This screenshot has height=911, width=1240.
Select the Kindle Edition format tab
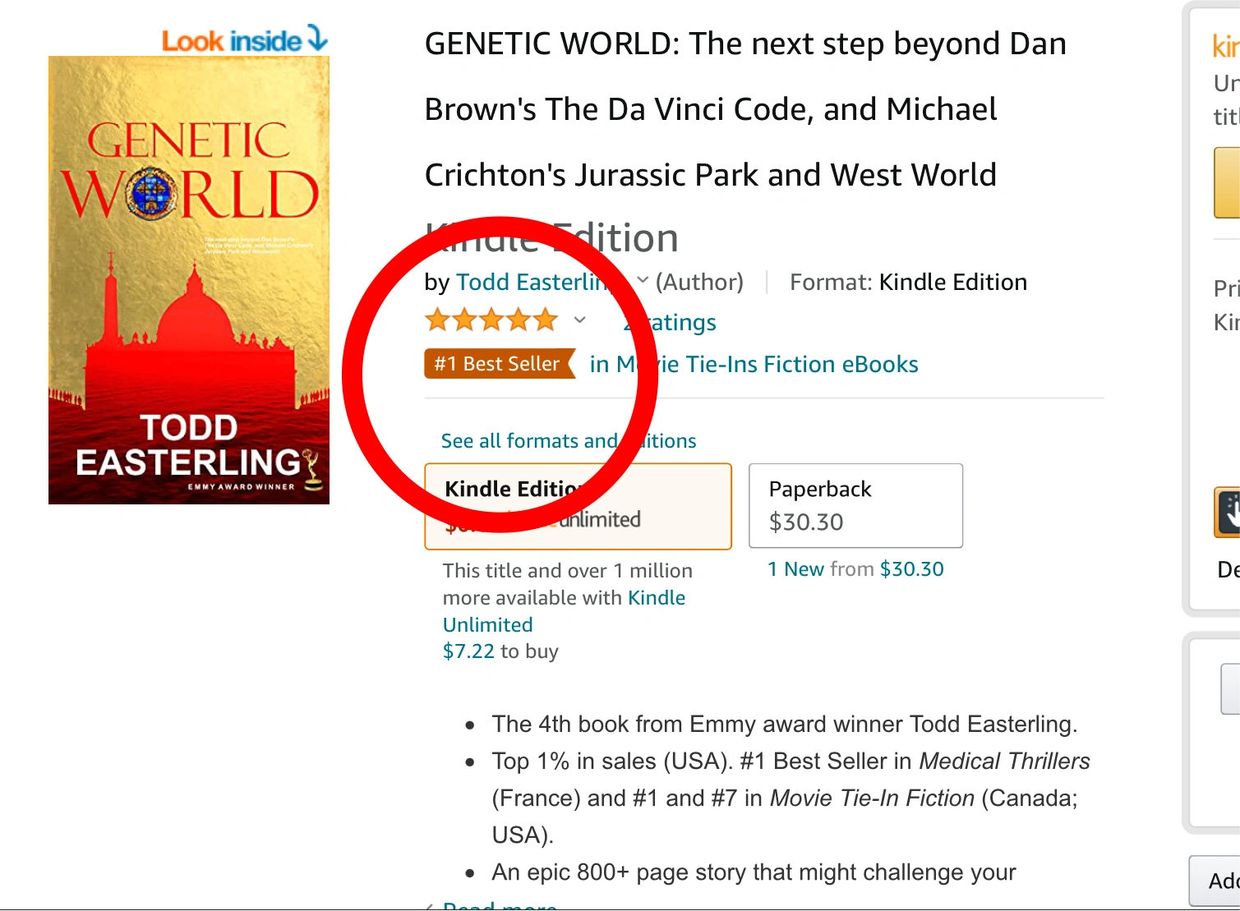pos(577,505)
